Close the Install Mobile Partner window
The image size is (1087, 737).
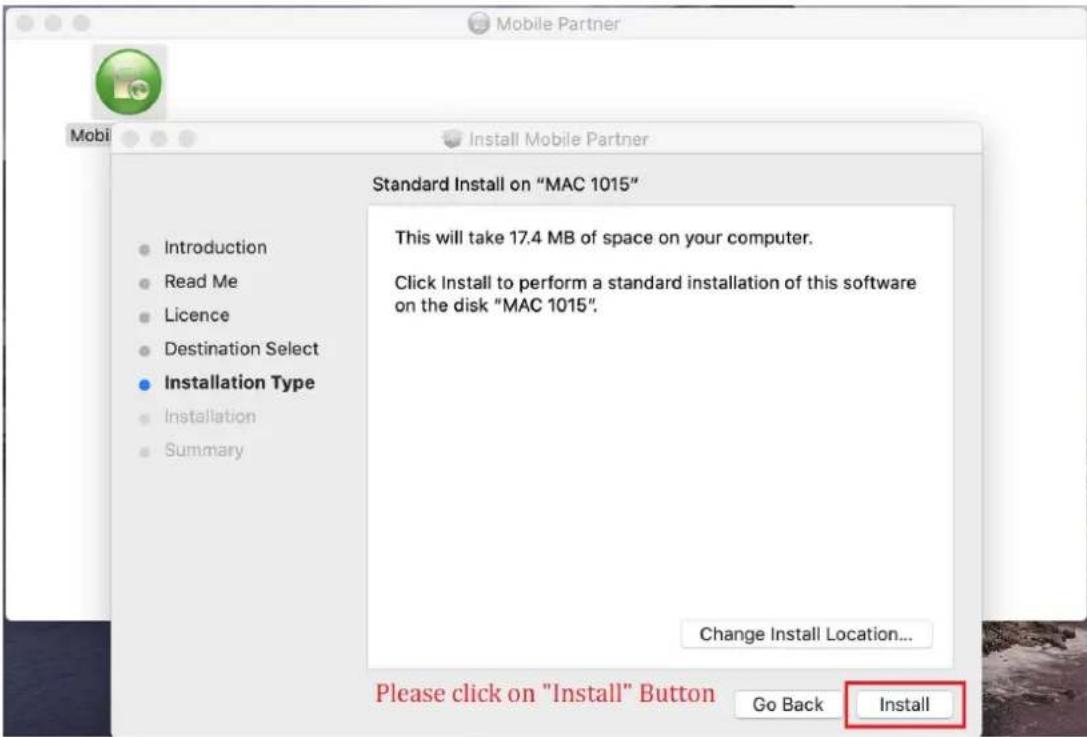point(130,139)
